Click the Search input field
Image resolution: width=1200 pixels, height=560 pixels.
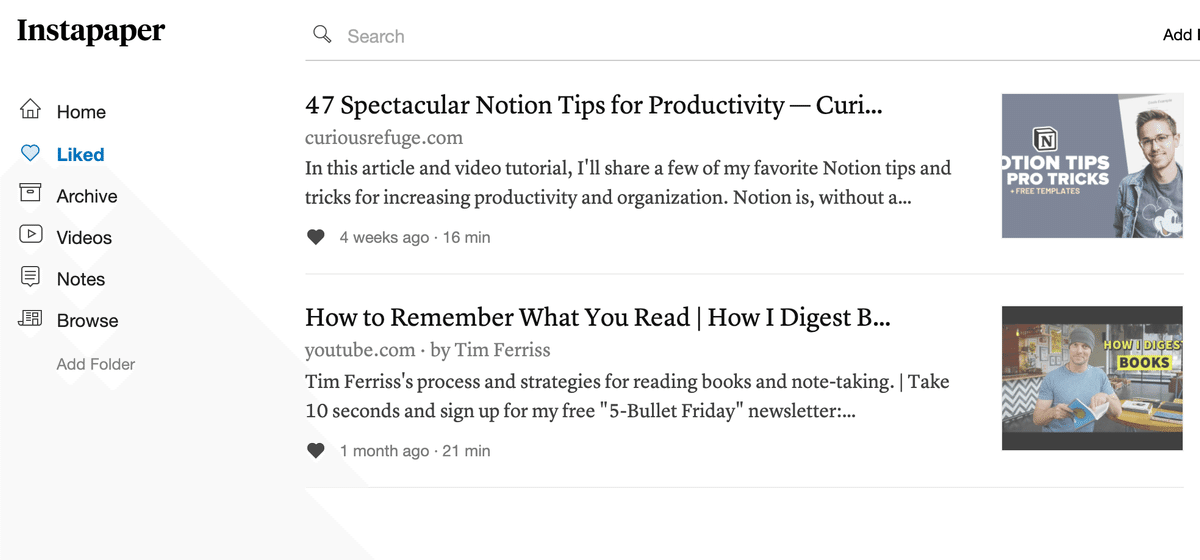(x=740, y=36)
